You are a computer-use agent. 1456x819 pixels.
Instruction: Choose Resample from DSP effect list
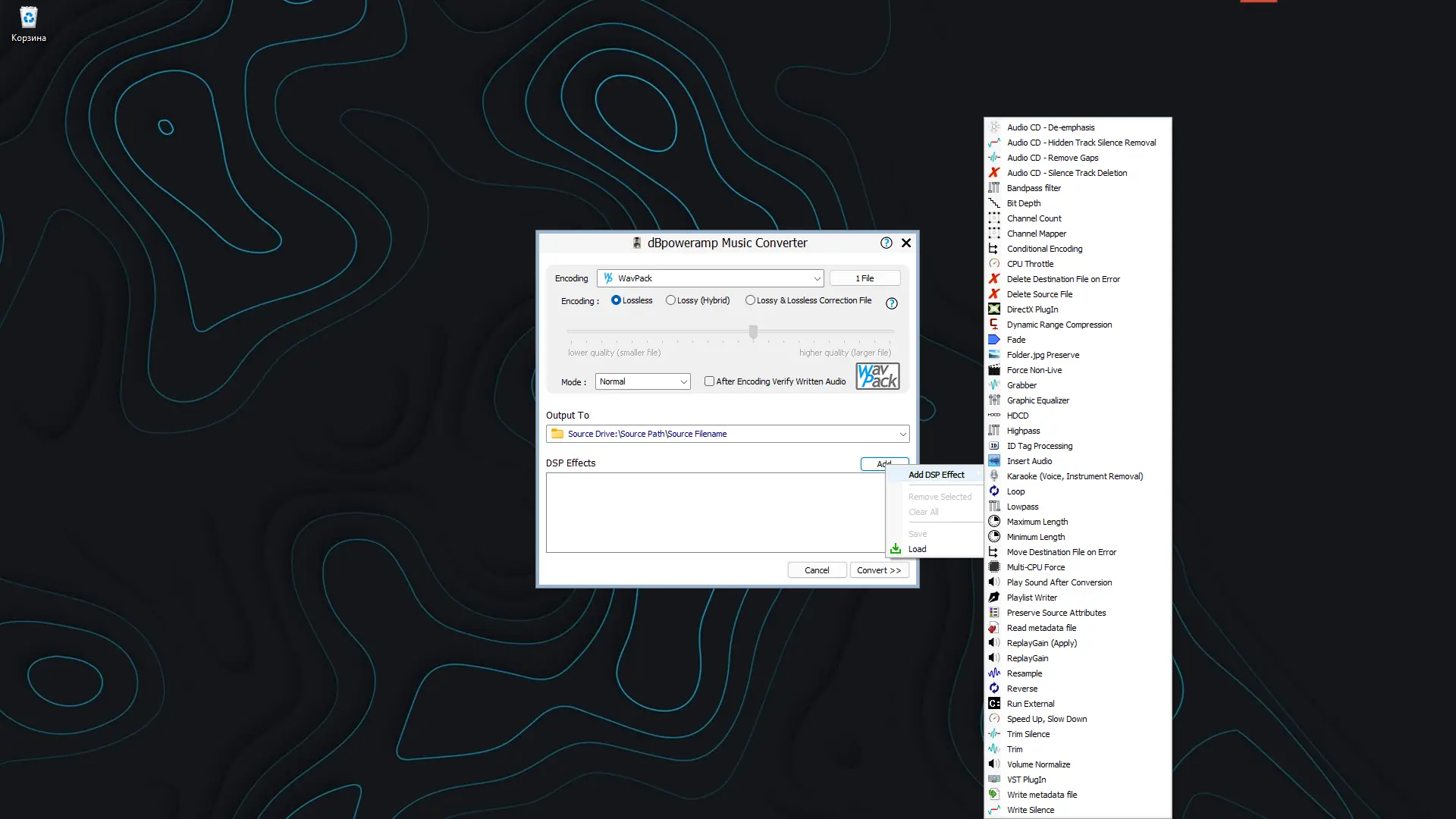(x=1025, y=673)
